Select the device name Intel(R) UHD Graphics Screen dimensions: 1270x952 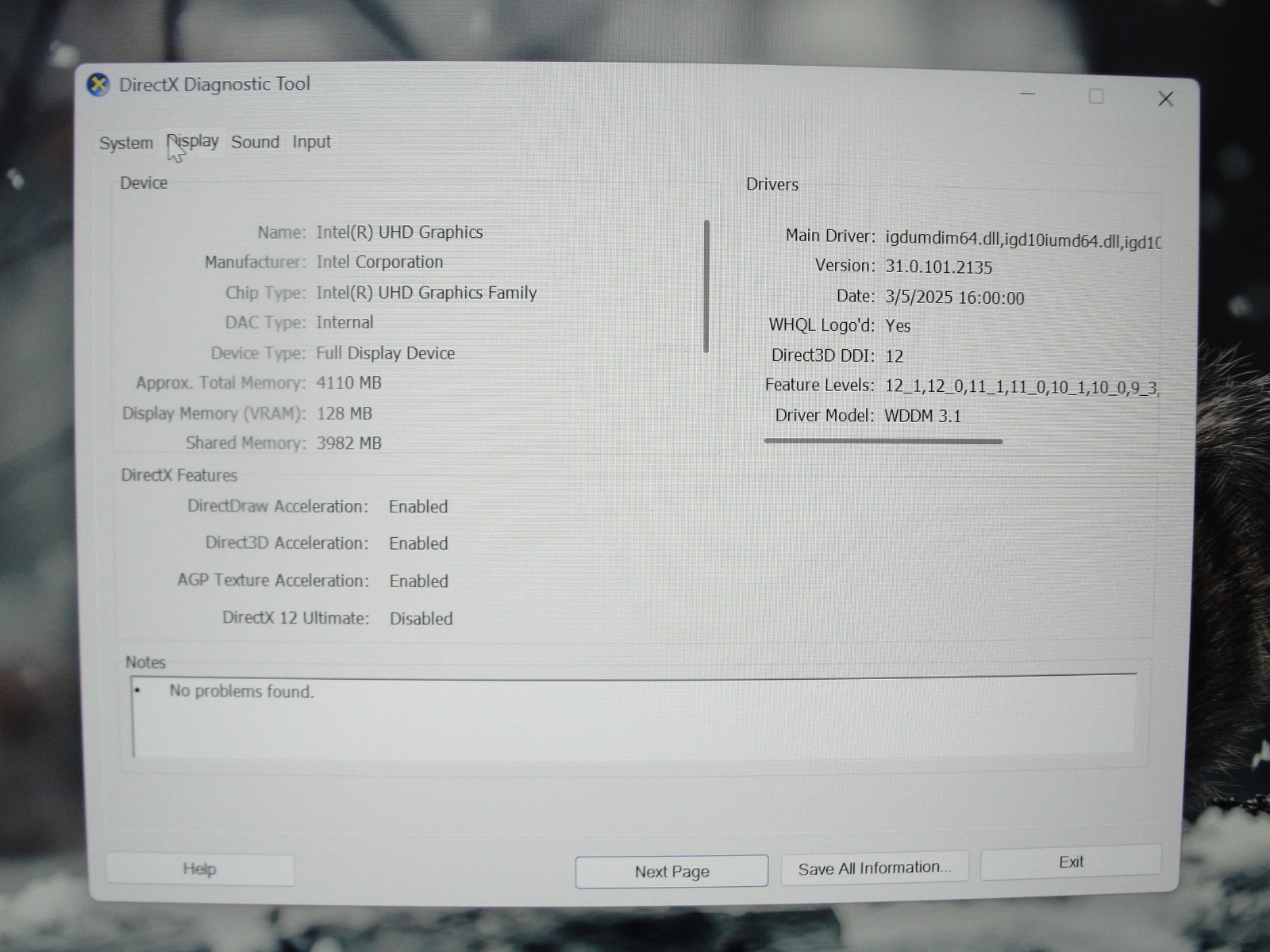click(399, 232)
